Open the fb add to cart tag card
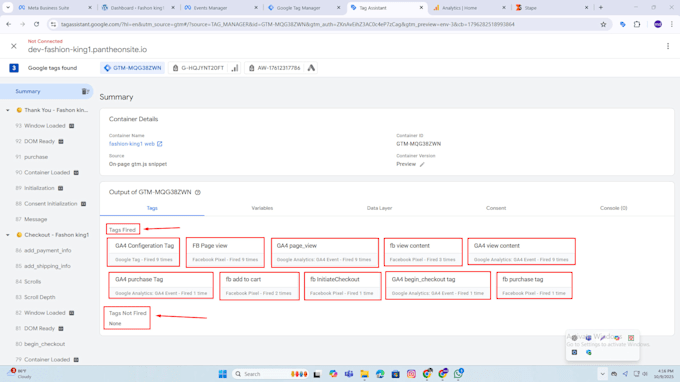The image size is (680, 382). click(259, 286)
